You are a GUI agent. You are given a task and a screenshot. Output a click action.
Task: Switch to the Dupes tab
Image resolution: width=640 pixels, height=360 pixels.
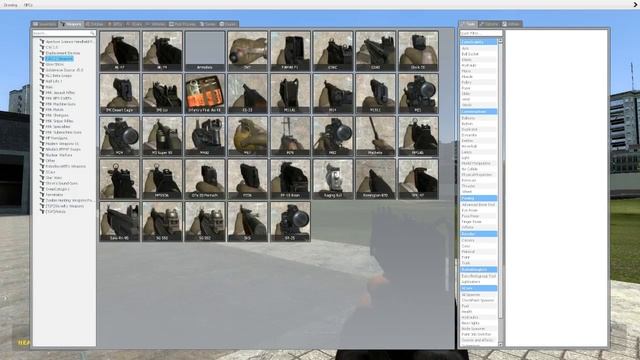[x=208, y=24]
